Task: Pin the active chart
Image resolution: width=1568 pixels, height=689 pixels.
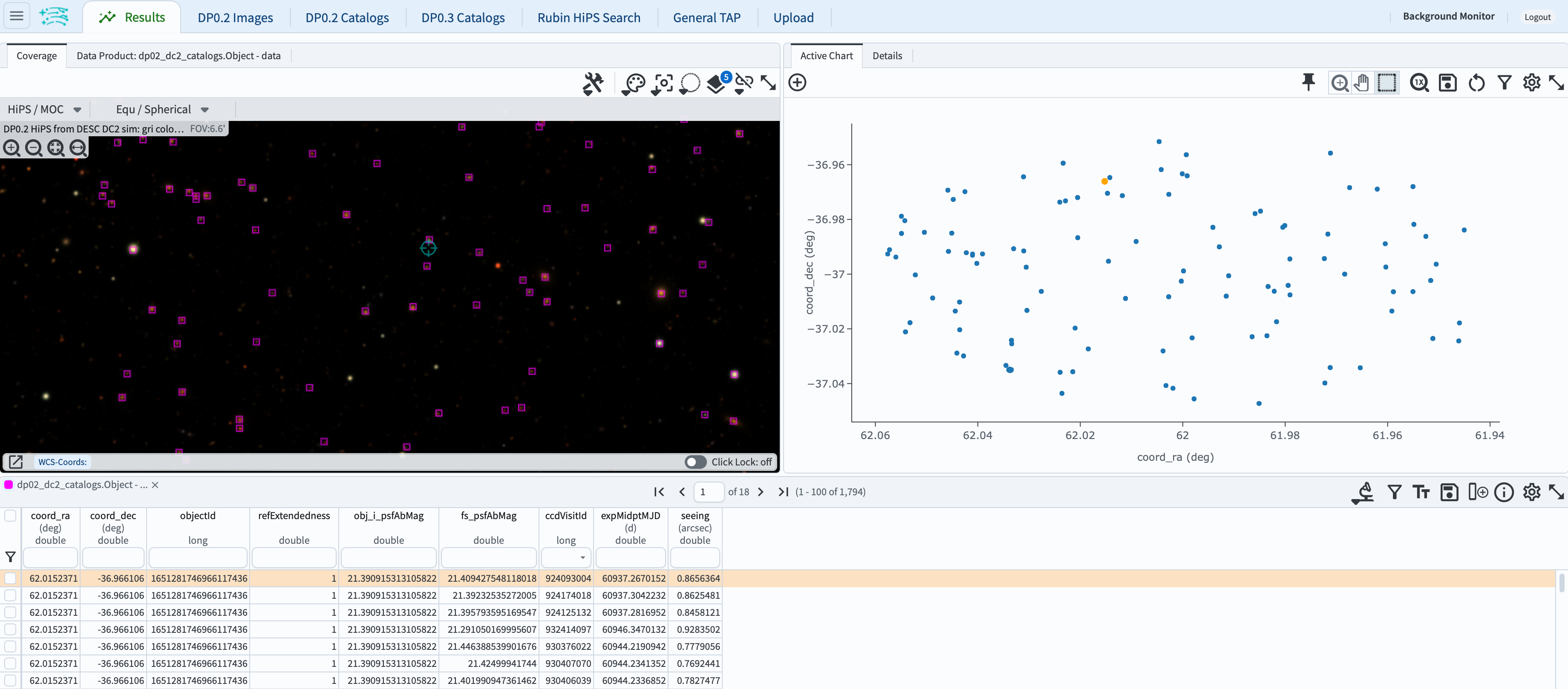Action: tap(1308, 82)
